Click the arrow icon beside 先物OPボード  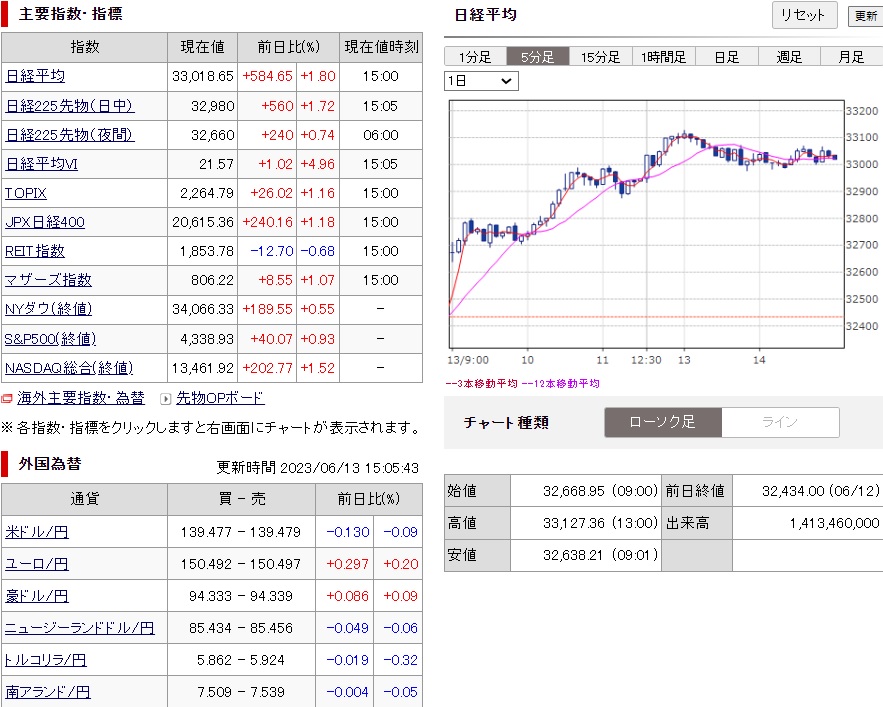point(166,399)
